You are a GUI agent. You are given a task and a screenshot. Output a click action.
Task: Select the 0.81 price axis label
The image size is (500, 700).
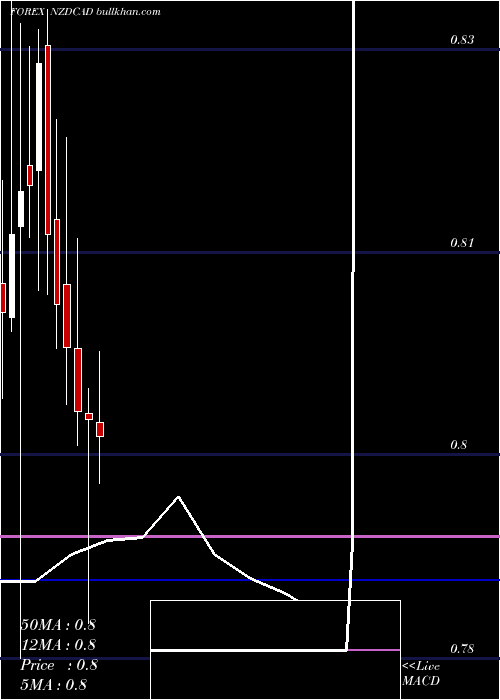[x=462, y=243]
